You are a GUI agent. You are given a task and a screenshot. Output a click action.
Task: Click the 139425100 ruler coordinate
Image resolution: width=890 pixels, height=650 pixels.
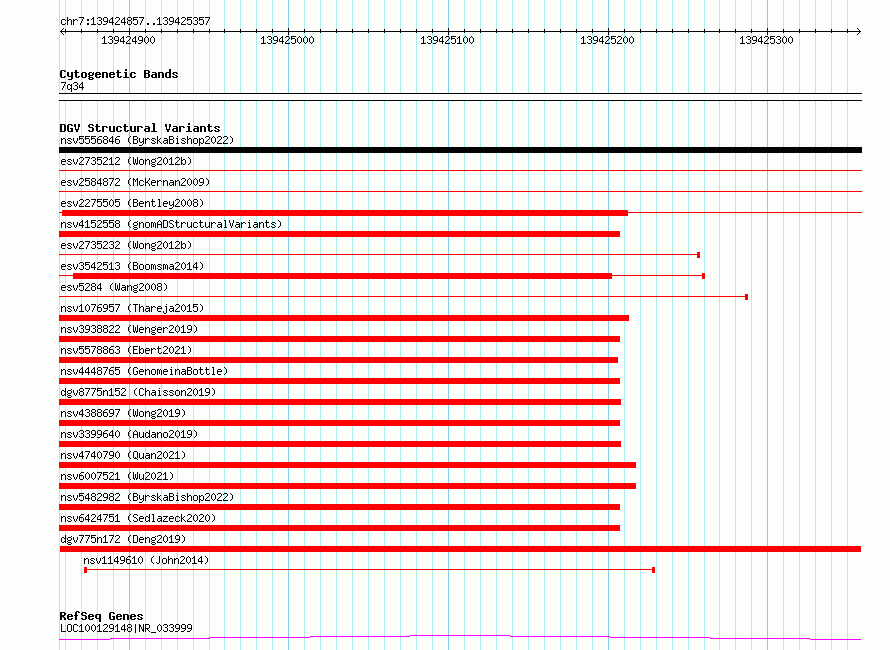(x=447, y=40)
